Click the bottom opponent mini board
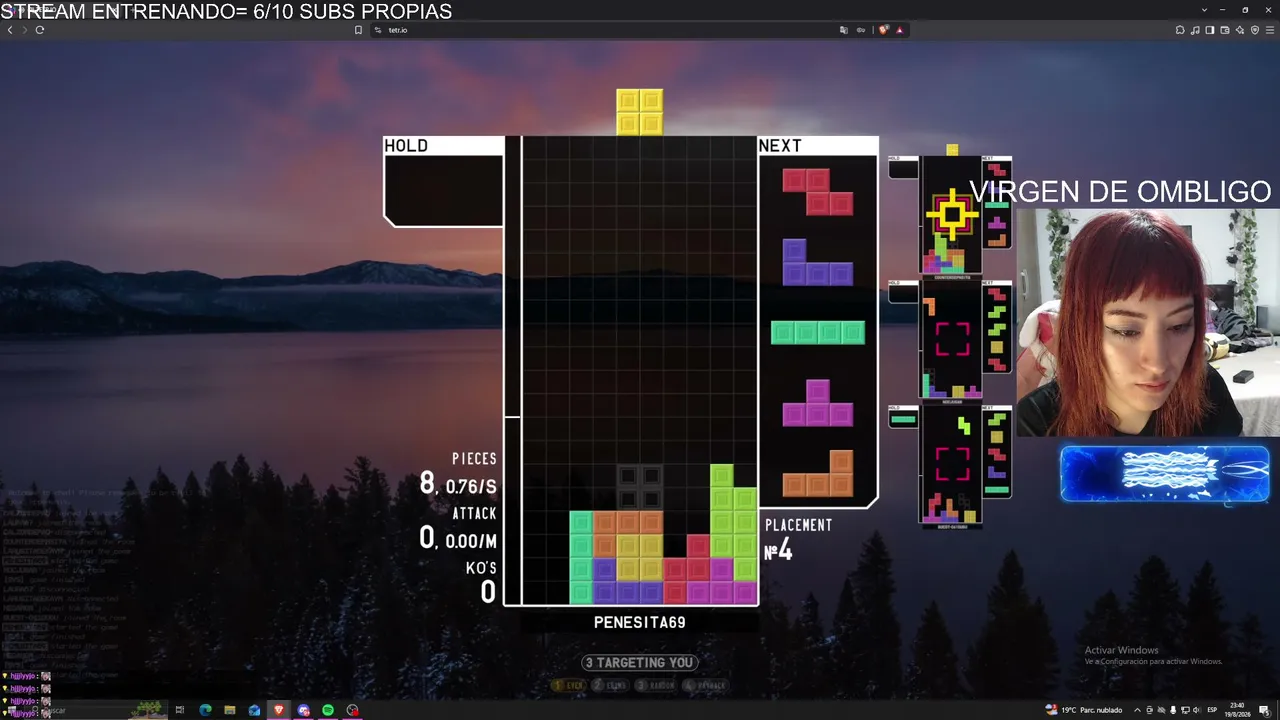Screen dimensions: 1280x720 pos(951,465)
